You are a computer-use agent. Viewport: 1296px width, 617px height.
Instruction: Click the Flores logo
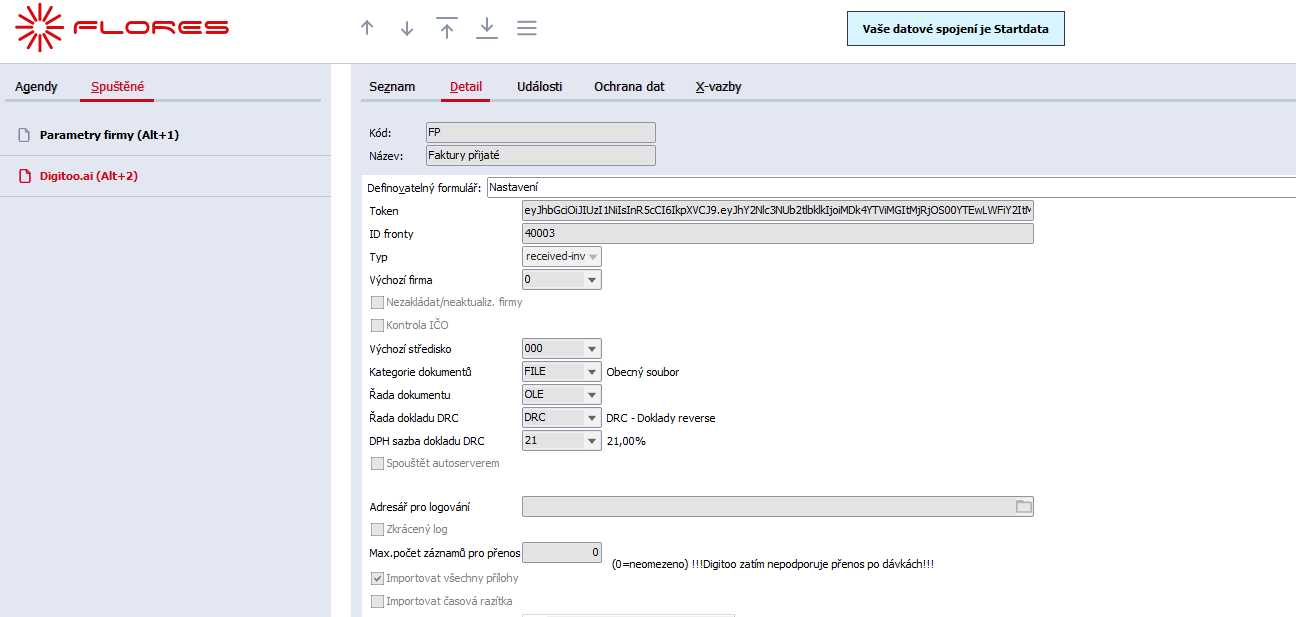click(x=123, y=27)
